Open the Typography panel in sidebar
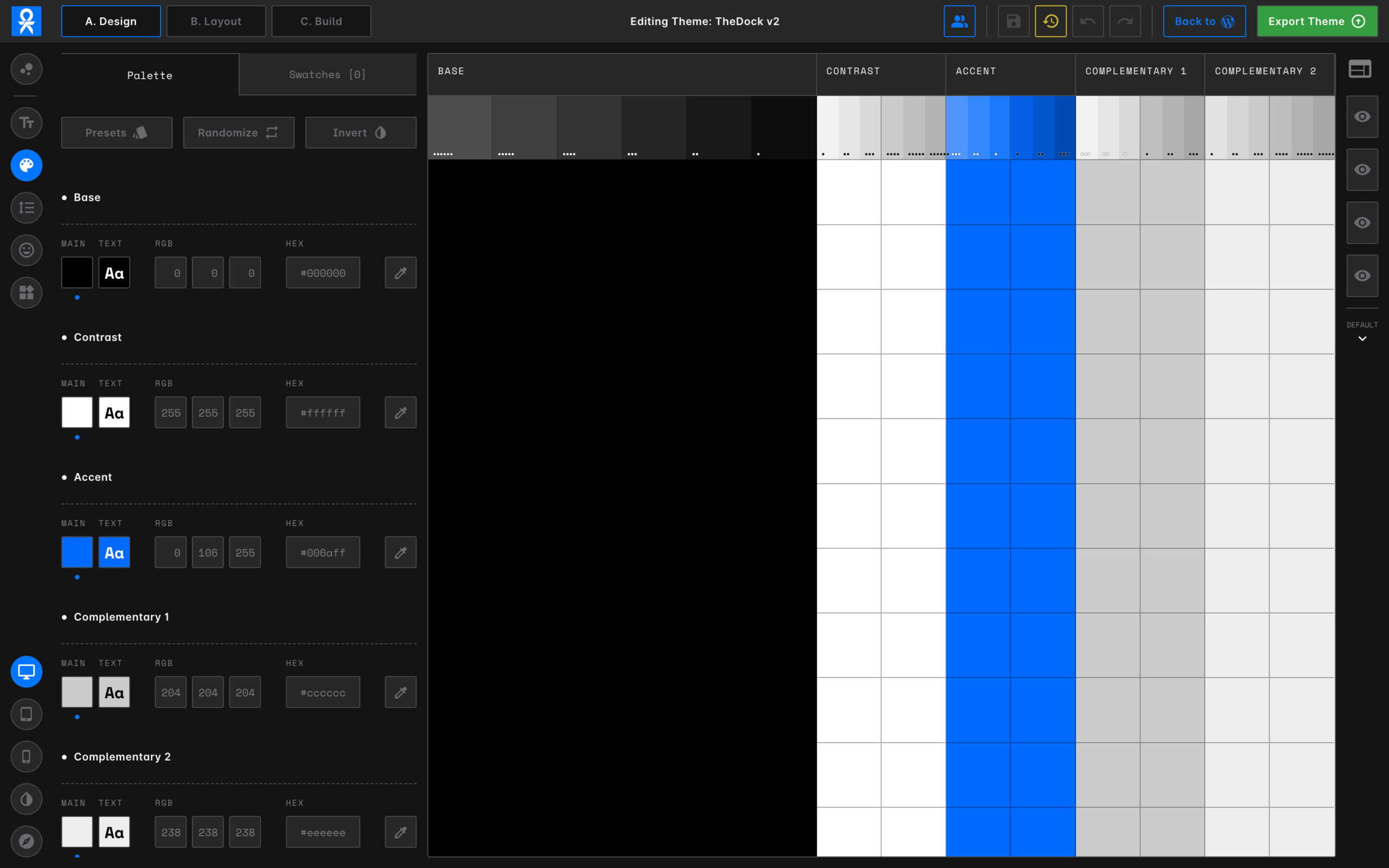 [27, 122]
